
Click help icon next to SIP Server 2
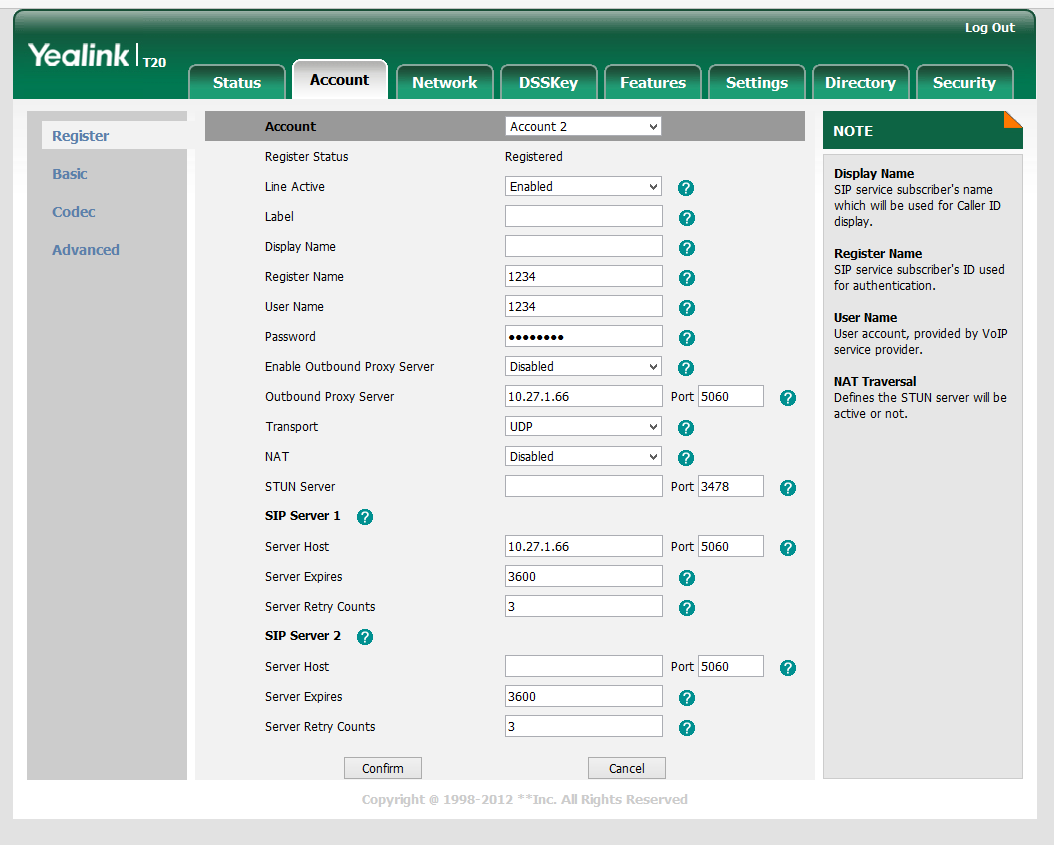click(x=365, y=637)
